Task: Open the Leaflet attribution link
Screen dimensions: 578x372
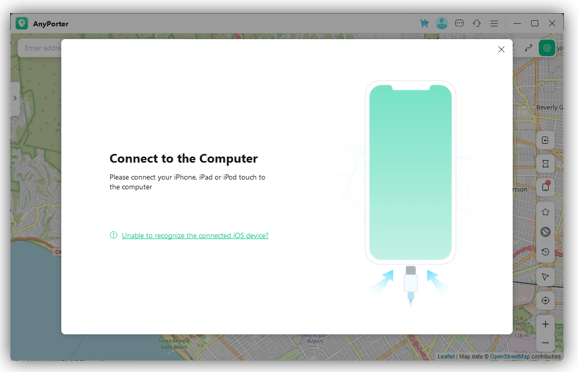Action: [x=446, y=357]
